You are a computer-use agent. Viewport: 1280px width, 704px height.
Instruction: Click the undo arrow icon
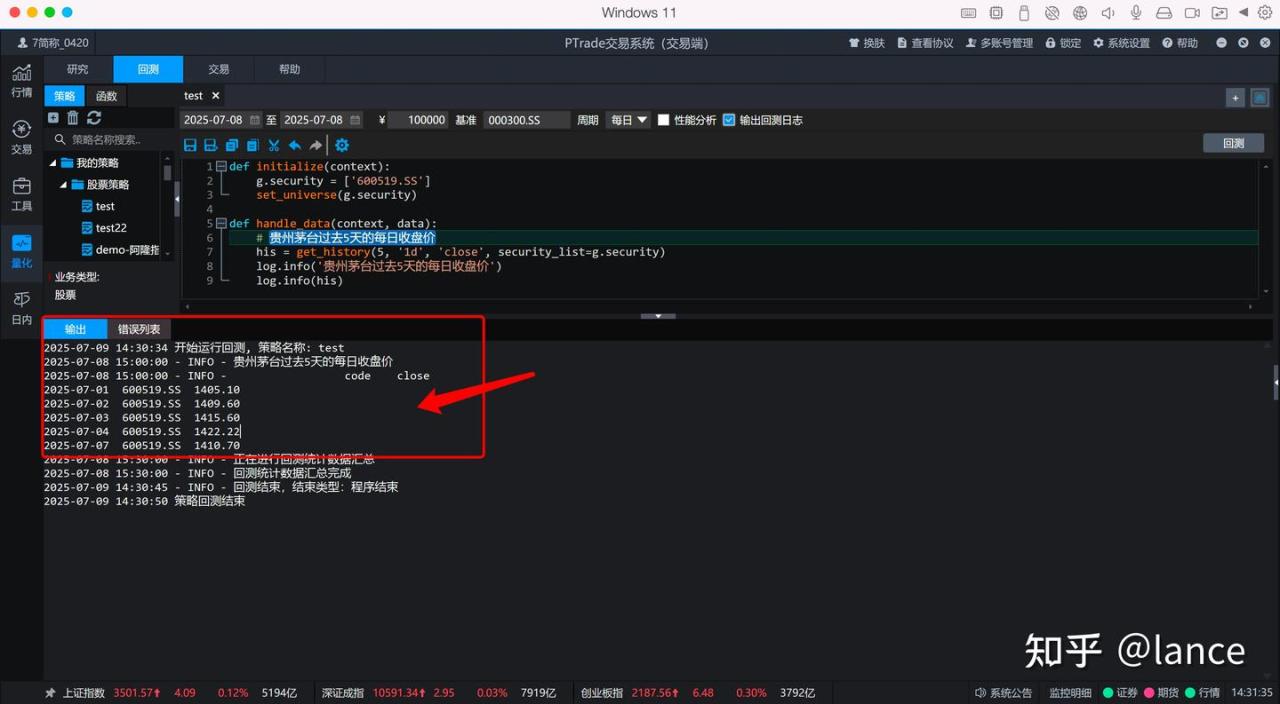pos(295,145)
